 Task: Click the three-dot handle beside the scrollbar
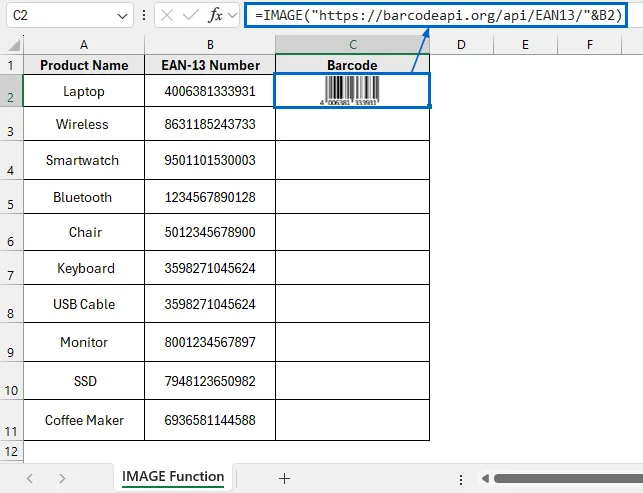point(461,479)
